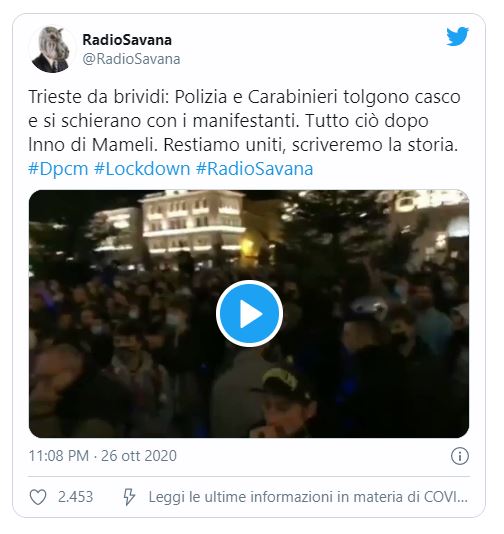Play the embedded Trieste protest video

[x=249, y=313]
